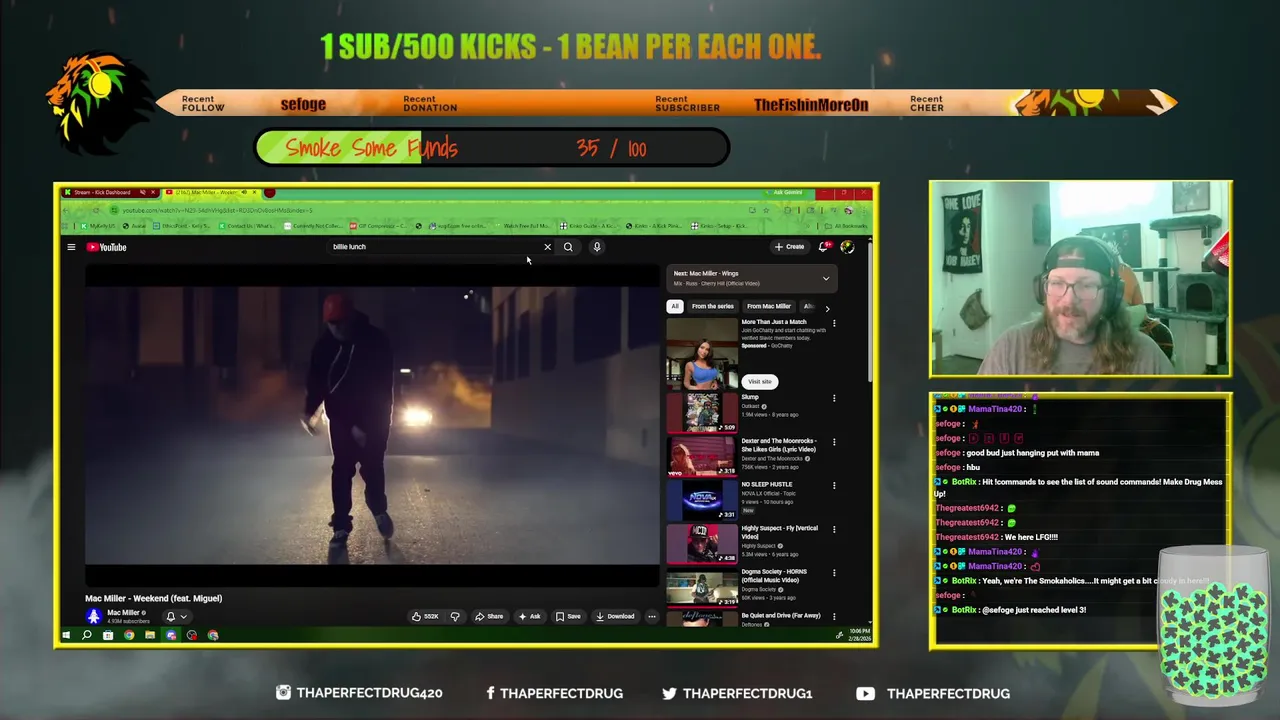Switch to the Mac Miller YouTube browser tab

[x=210, y=193]
